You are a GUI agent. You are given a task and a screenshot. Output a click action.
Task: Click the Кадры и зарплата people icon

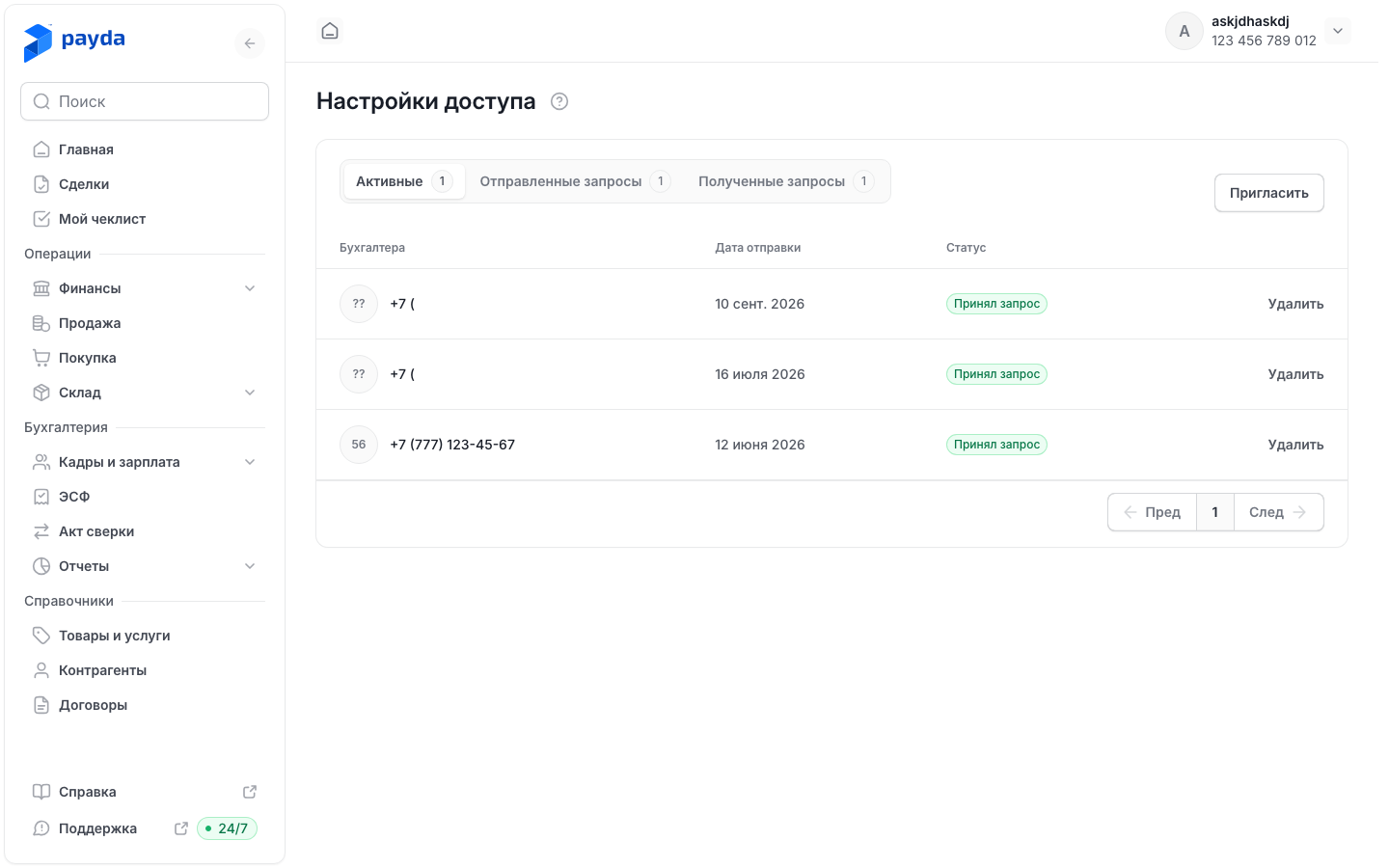pyautogui.click(x=41, y=462)
